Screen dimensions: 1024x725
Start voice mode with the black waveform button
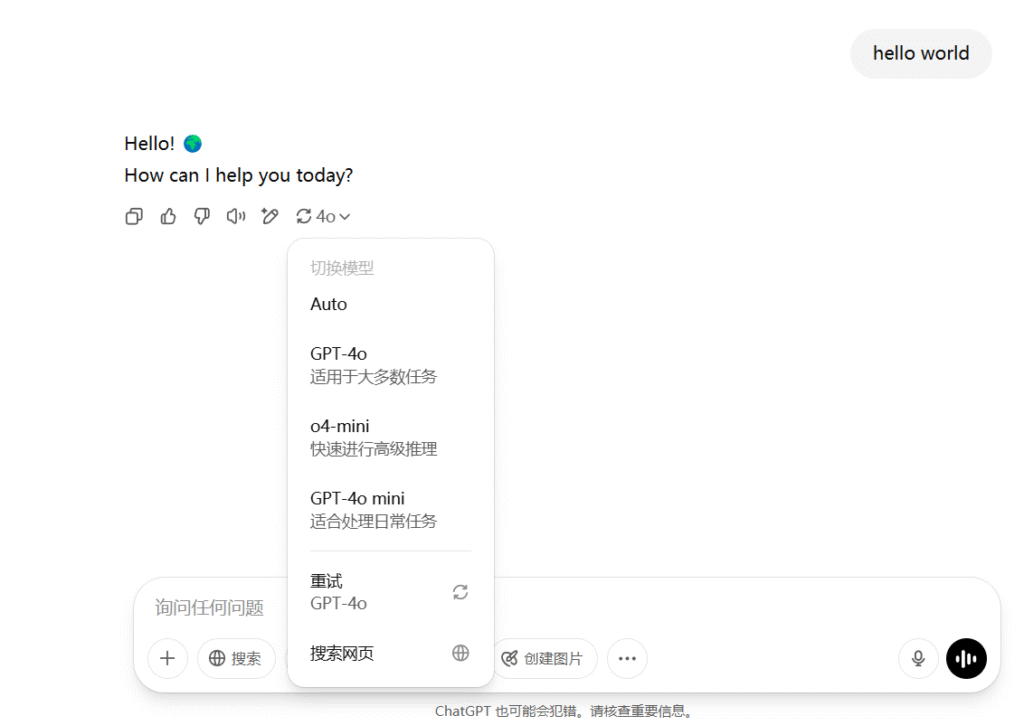pos(966,658)
